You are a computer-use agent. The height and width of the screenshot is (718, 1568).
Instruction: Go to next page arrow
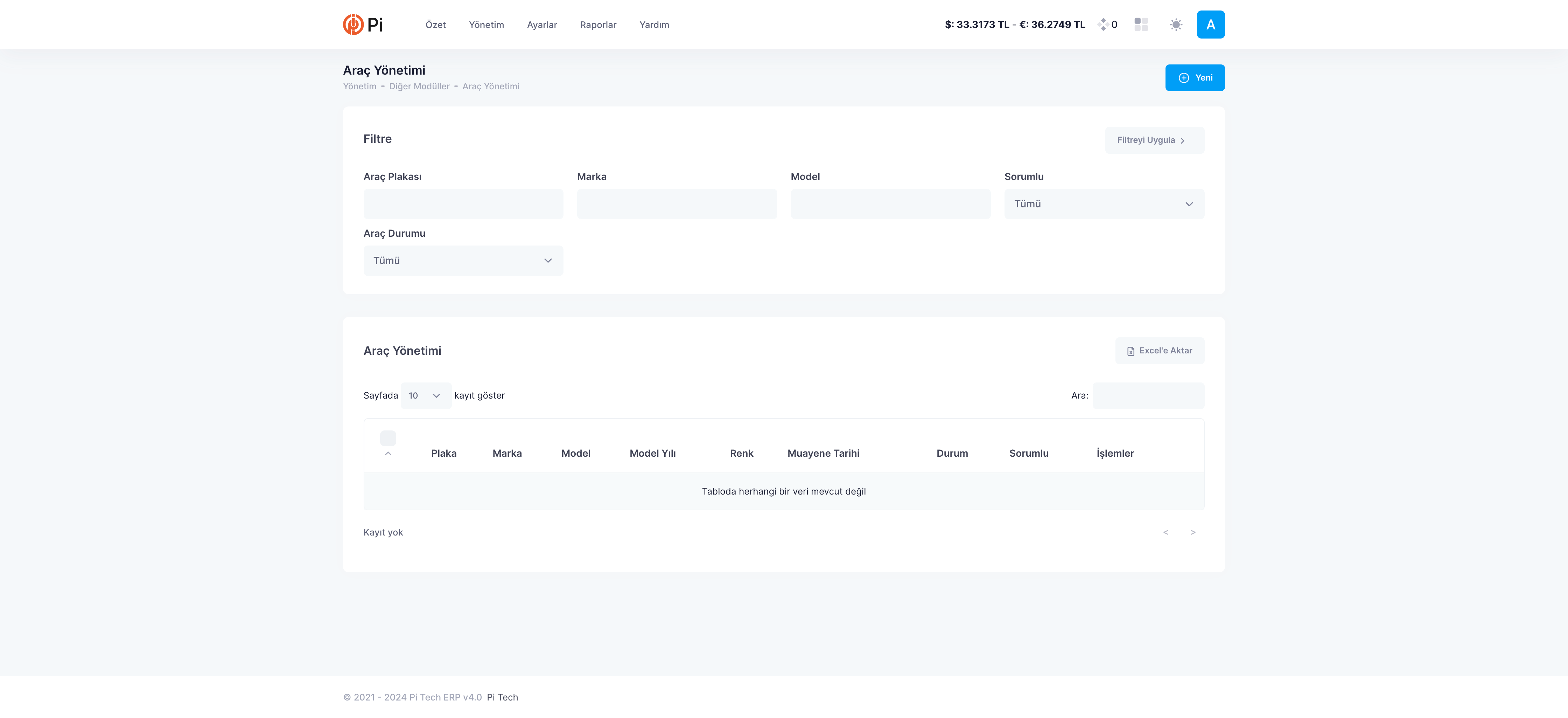1192,532
